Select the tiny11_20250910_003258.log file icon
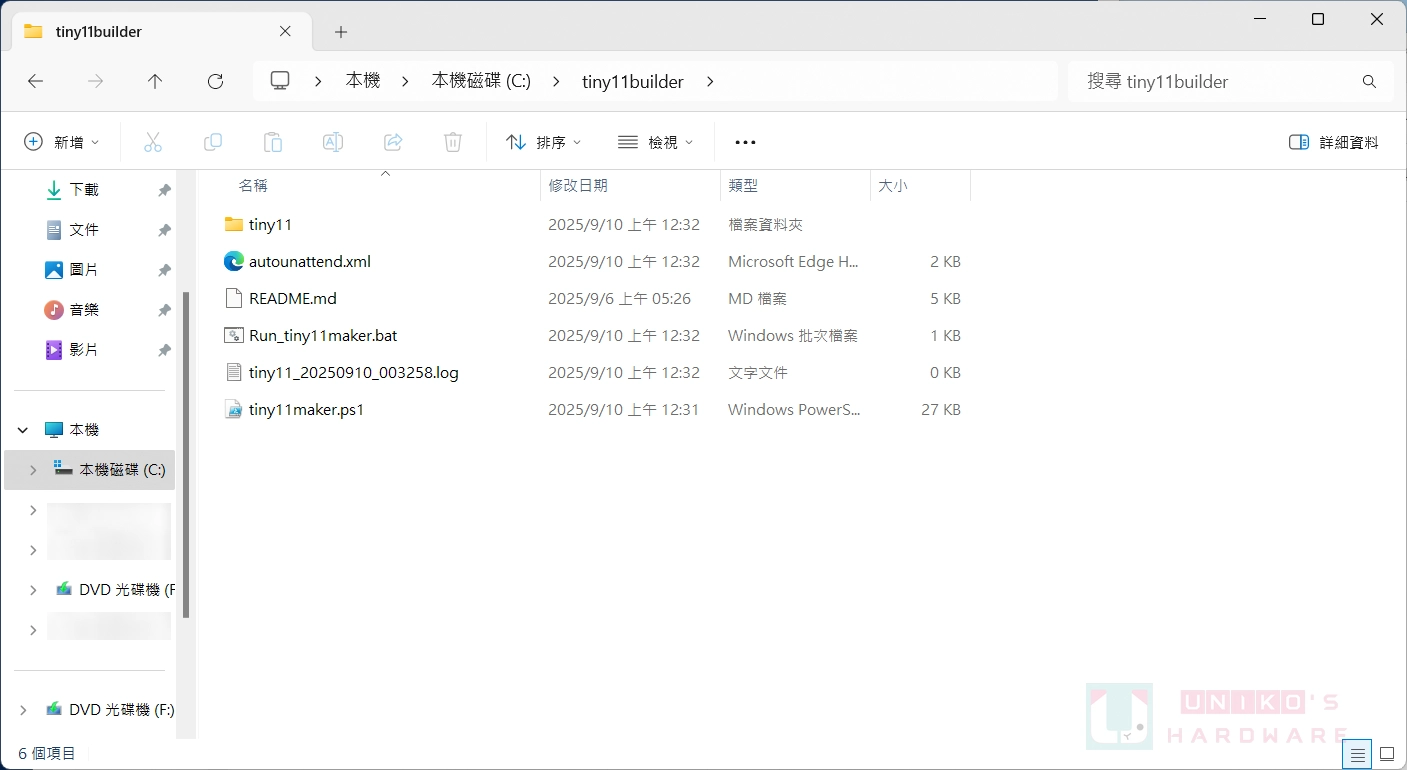This screenshot has height=770, width=1407. [234, 372]
